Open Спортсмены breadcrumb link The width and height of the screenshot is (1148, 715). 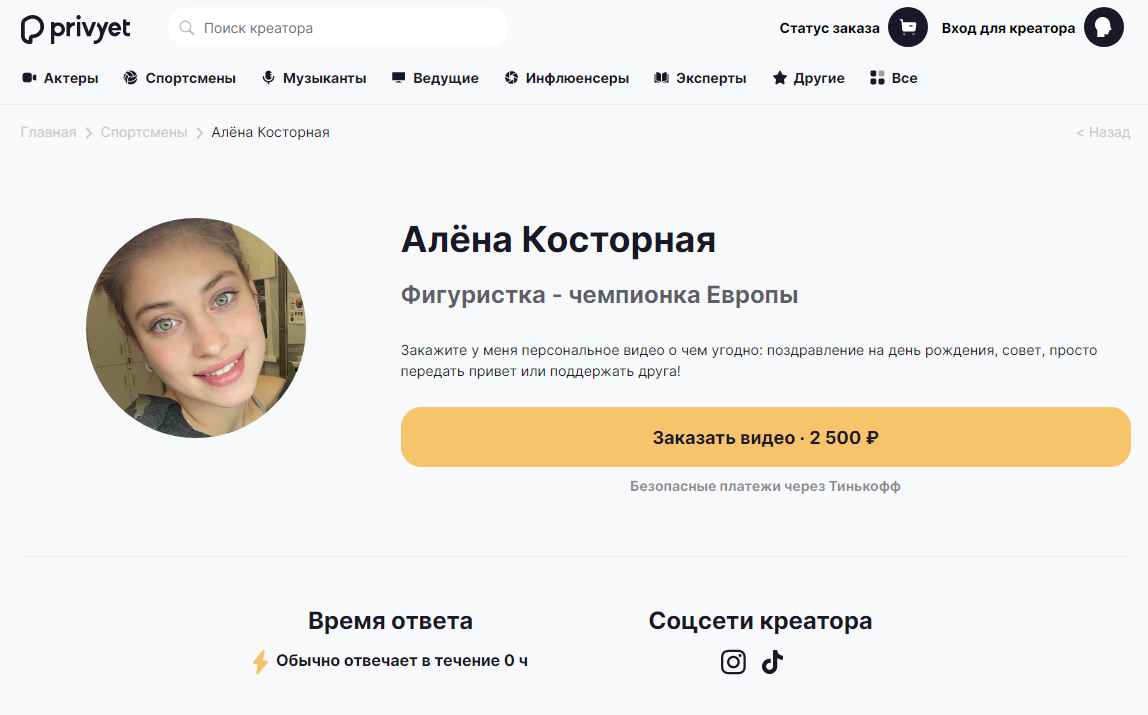click(x=144, y=132)
